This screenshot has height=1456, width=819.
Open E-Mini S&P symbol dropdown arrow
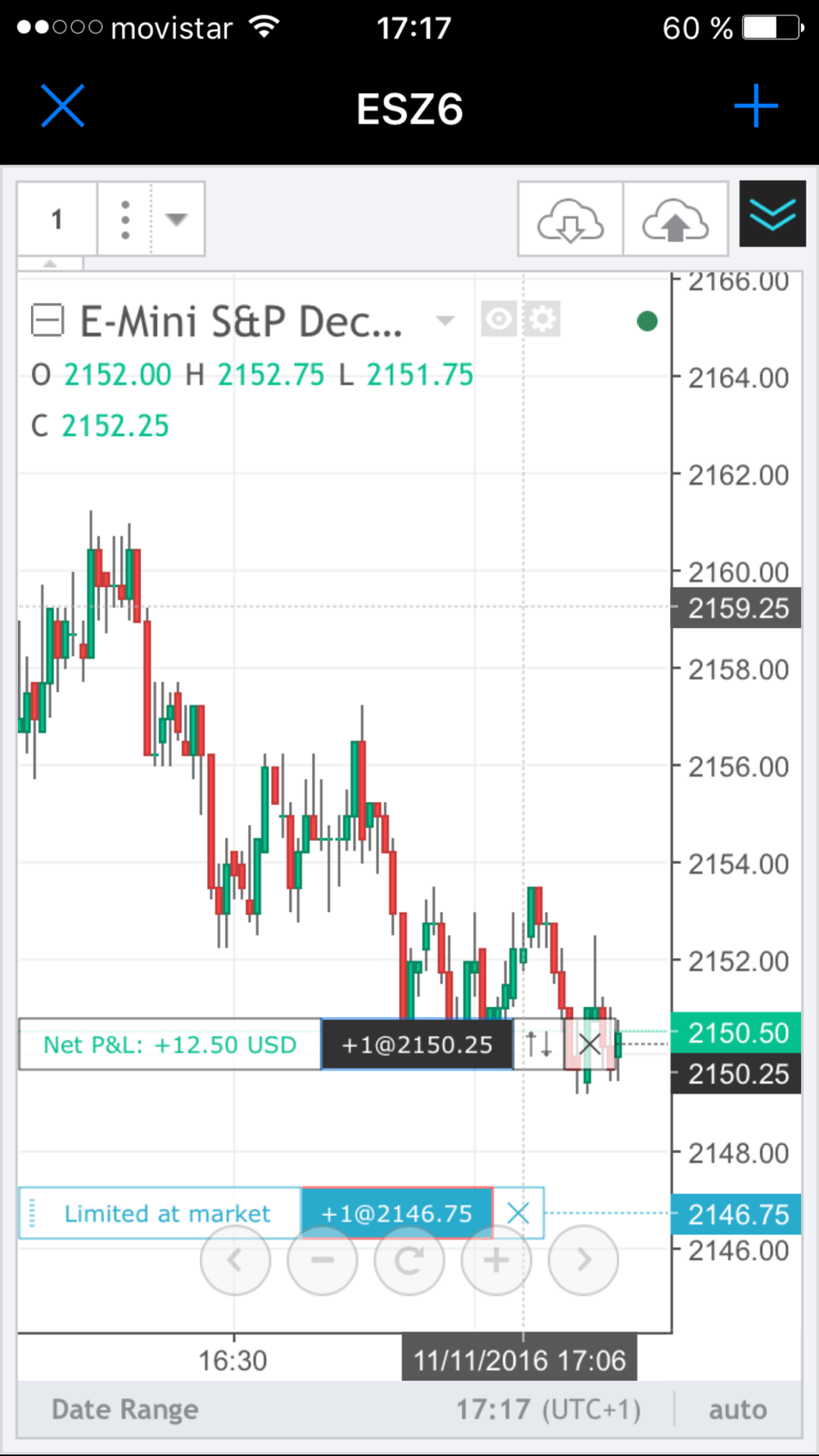(445, 320)
